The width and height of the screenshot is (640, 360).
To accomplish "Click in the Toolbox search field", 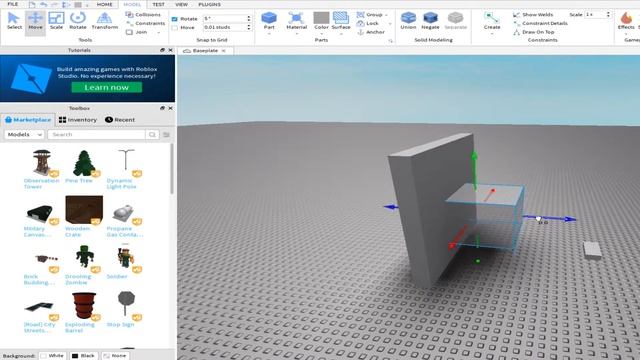I will 96,134.
